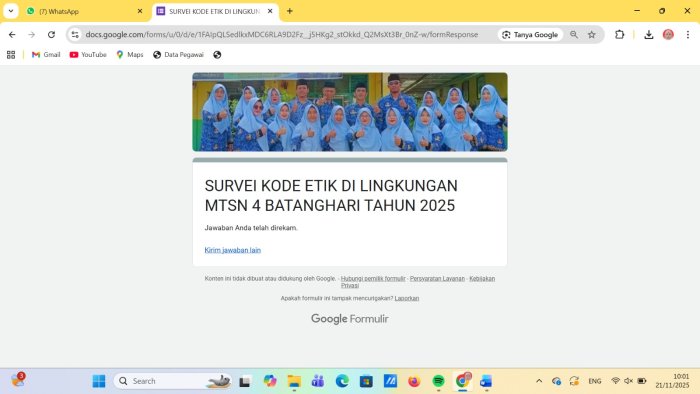Click the survey title heading
The height and width of the screenshot is (394, 700).
331,195
